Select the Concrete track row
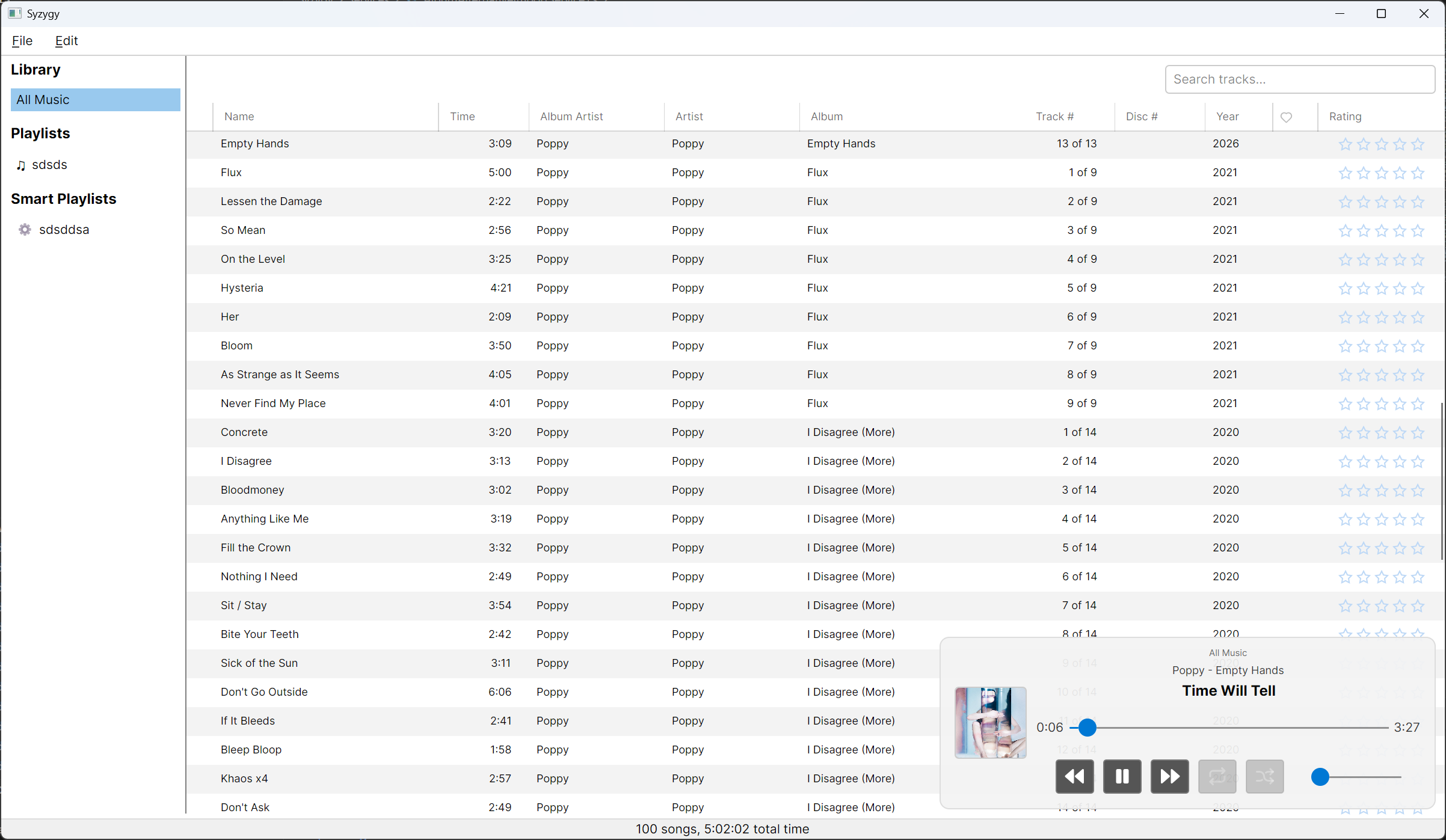Image resolution: width=1446 pixels, height=840 pixels. coord(814,433)
